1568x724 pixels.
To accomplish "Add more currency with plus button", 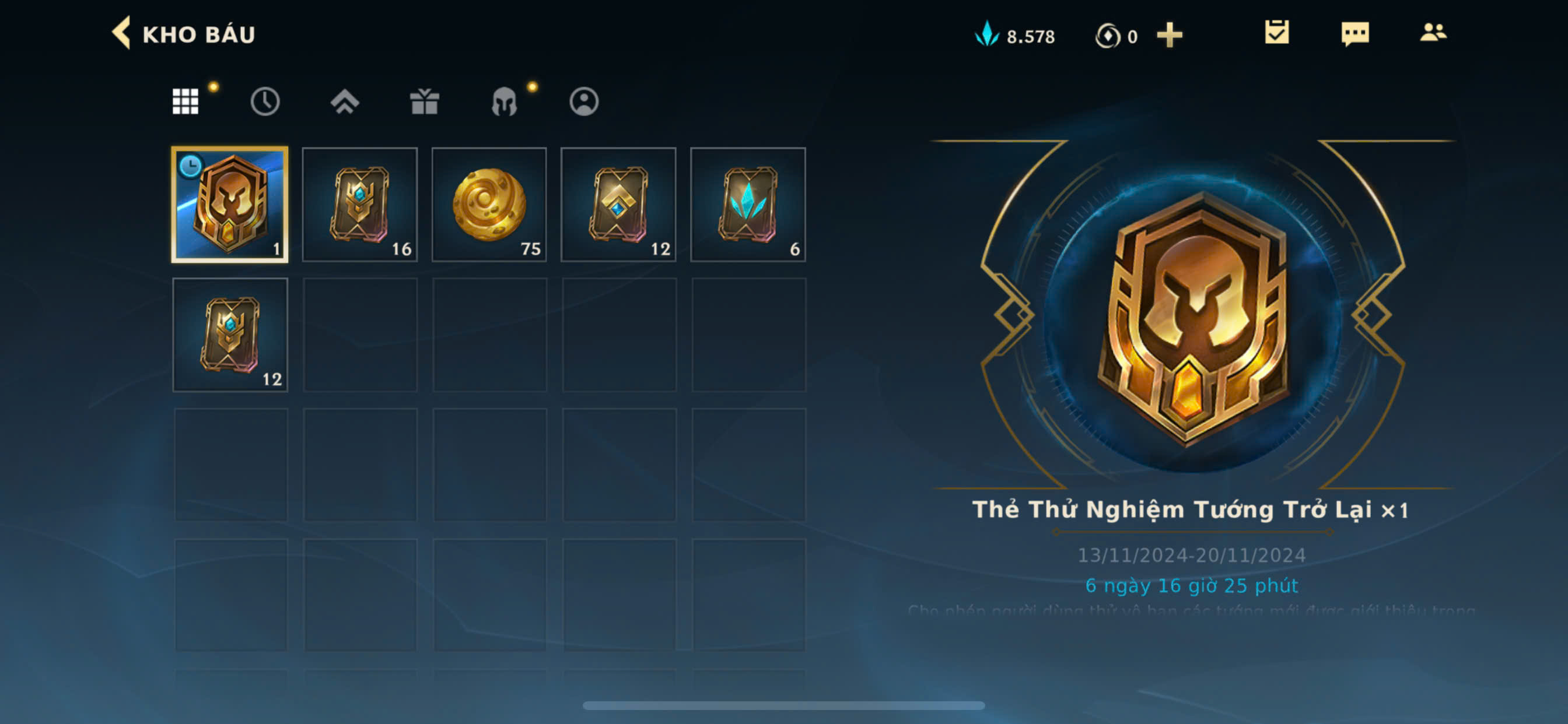I will [x=1170, y=36].
